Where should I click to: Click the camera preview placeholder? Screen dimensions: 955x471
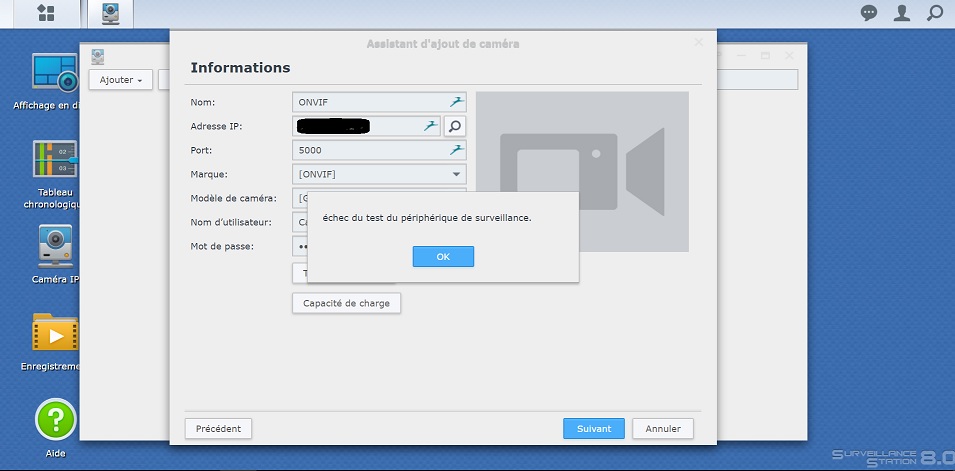(x=582, y=171)
